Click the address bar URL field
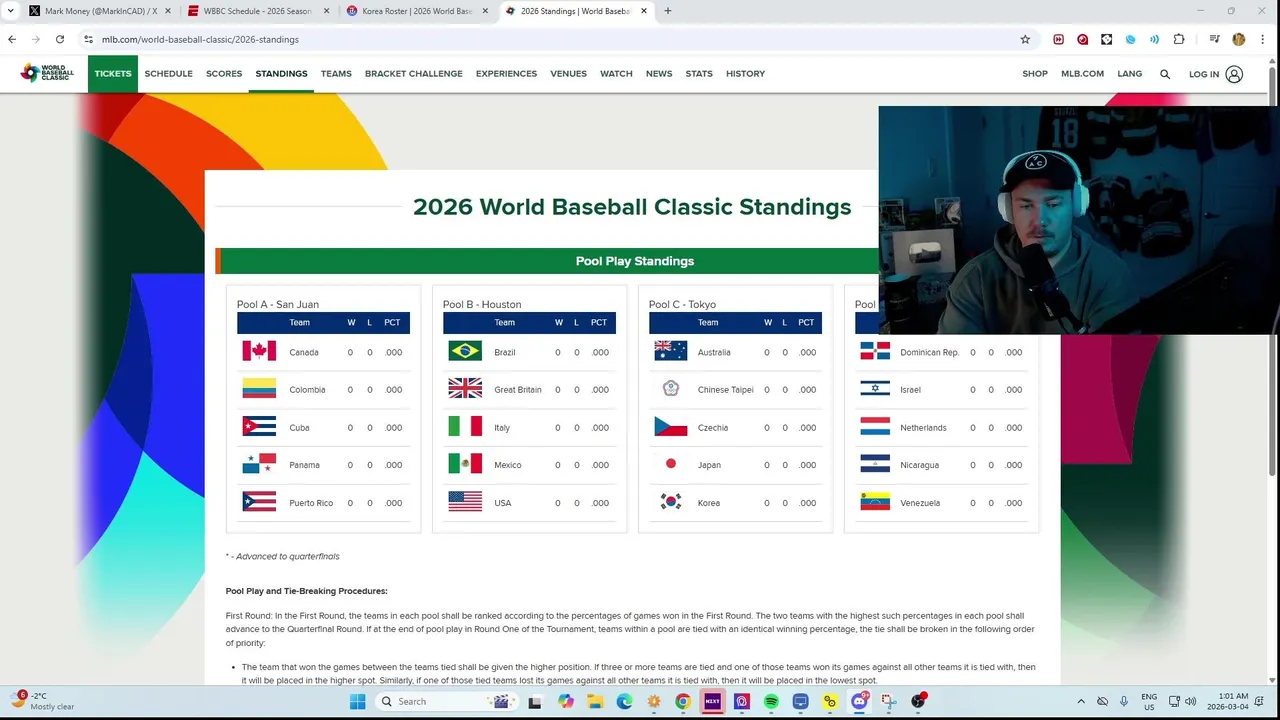 tap(555, 39)
